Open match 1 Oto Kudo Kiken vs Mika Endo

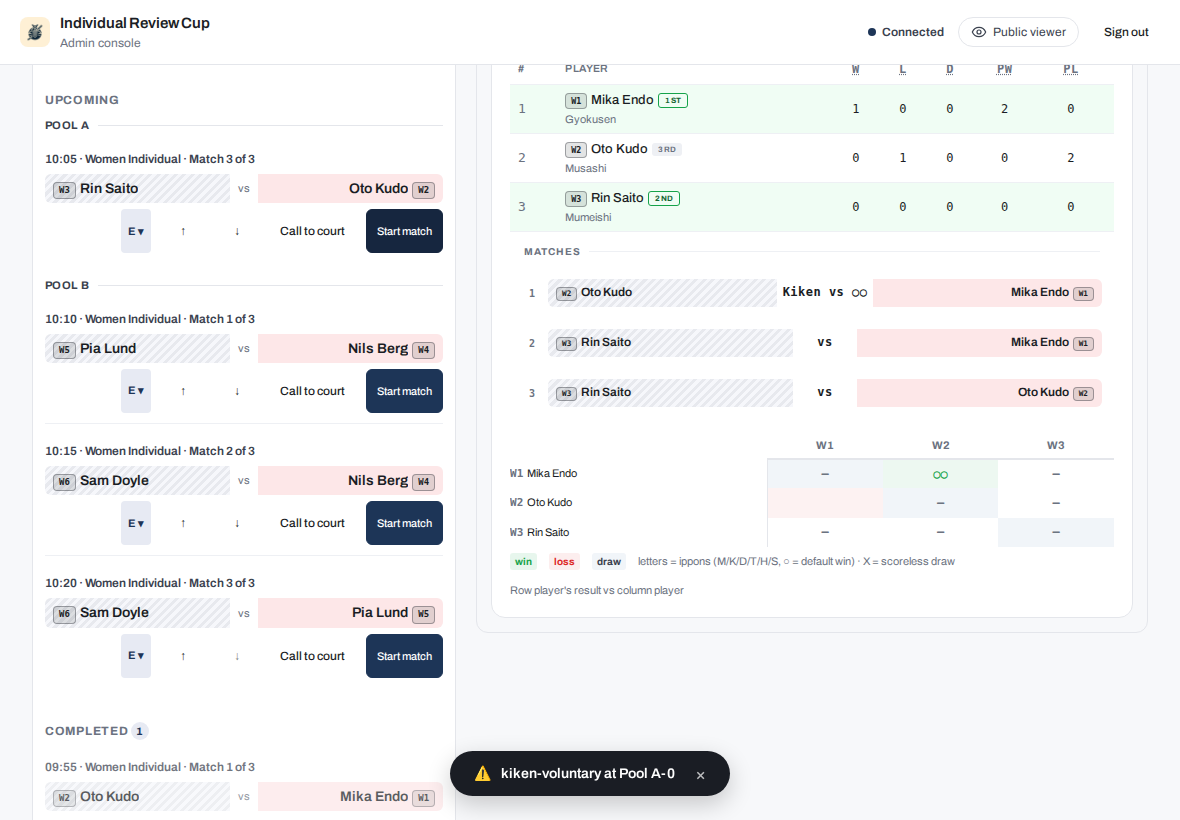click(x=813, y=293)
